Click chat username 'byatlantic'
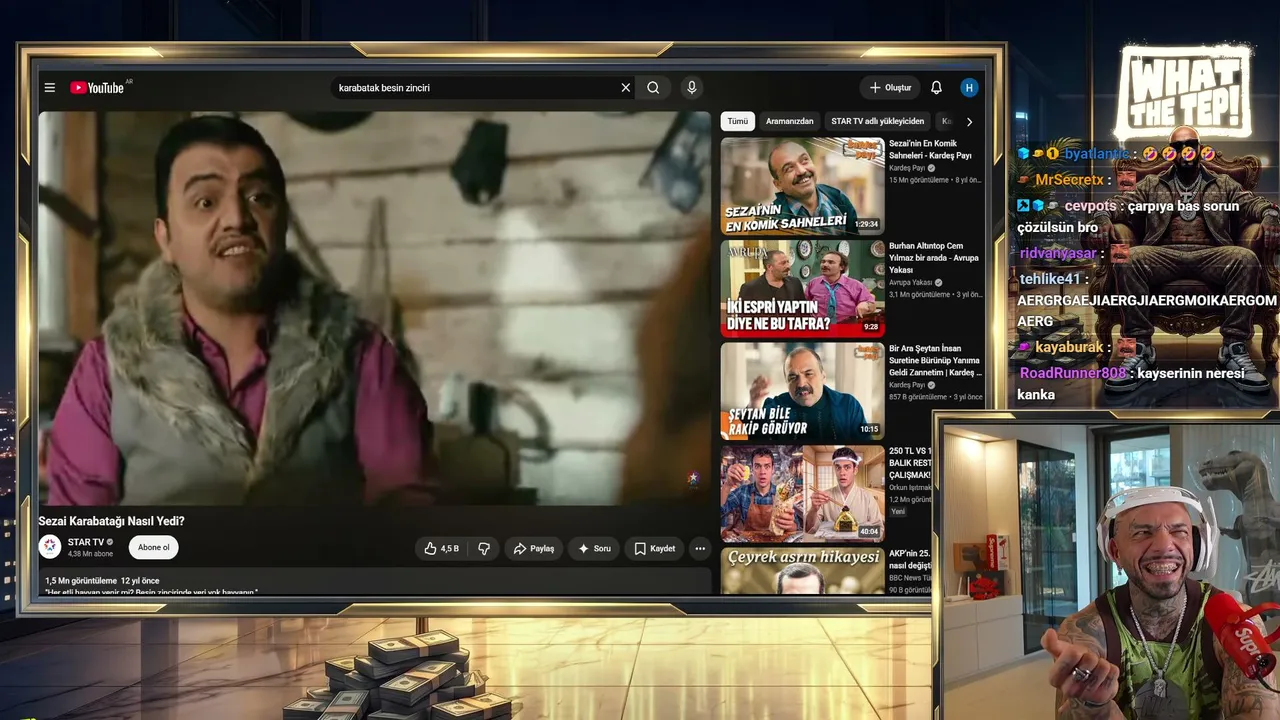1280x720 pixels. (1097, 154)
